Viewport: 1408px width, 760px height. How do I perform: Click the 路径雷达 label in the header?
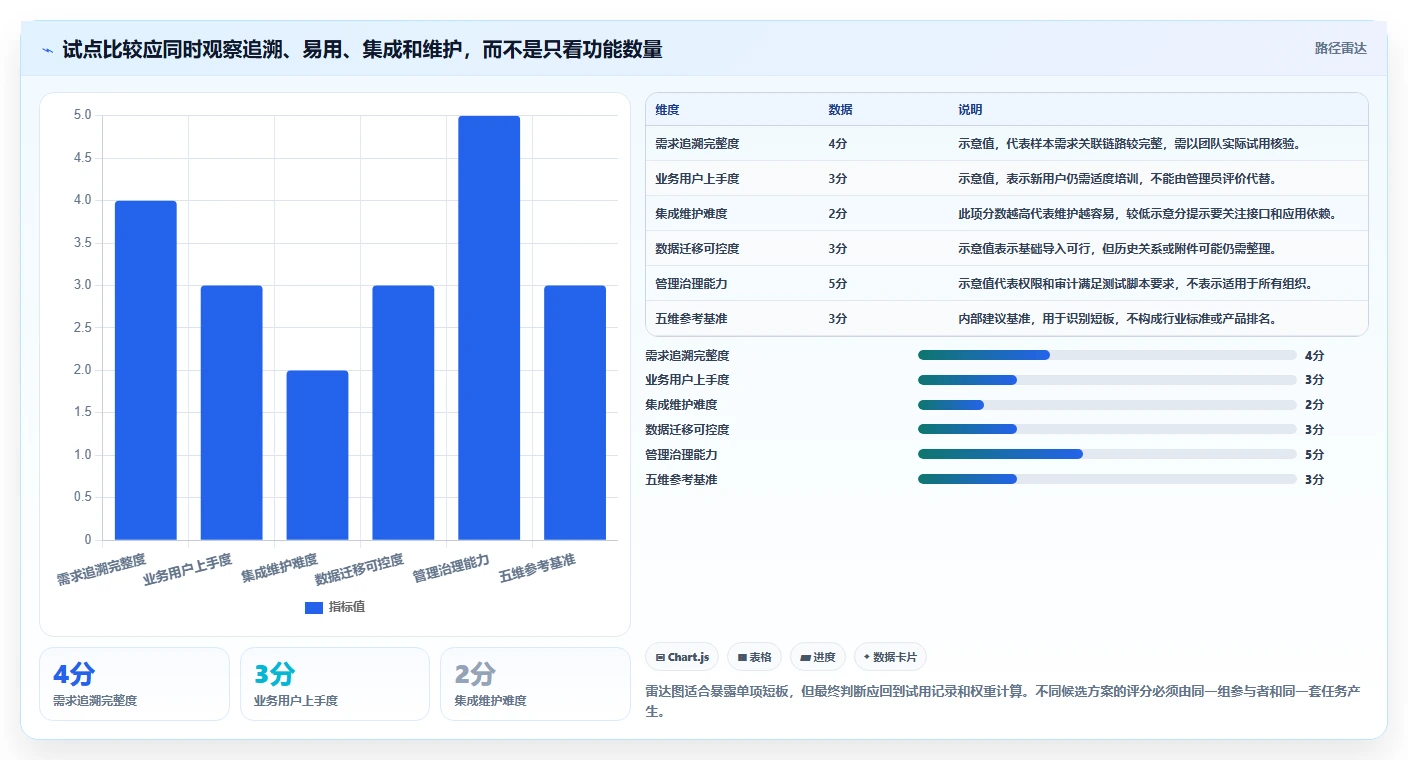tap(1340, 48)
